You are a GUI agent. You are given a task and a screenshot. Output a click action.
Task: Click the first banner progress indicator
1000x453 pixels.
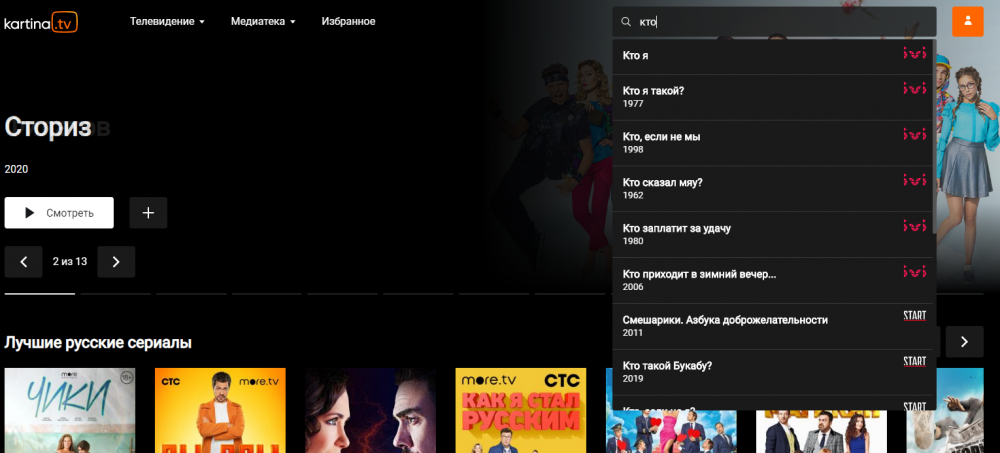pos(40,294)
